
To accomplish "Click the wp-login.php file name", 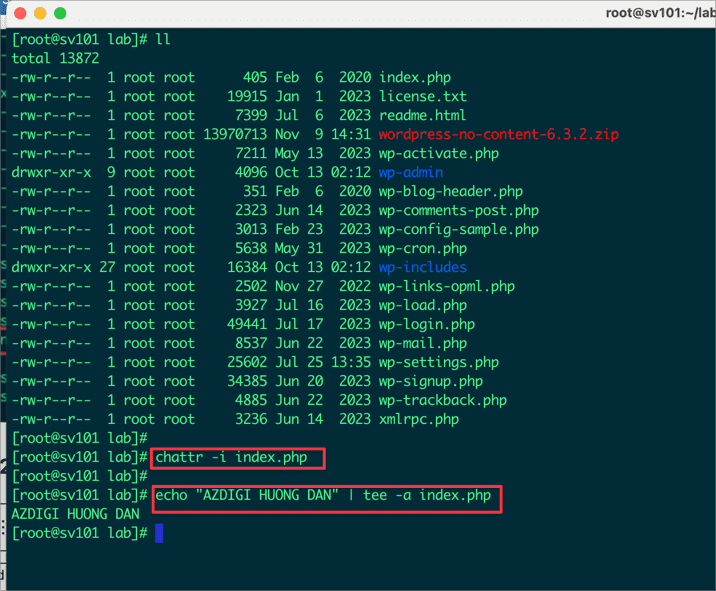I will tap(427, 325).
